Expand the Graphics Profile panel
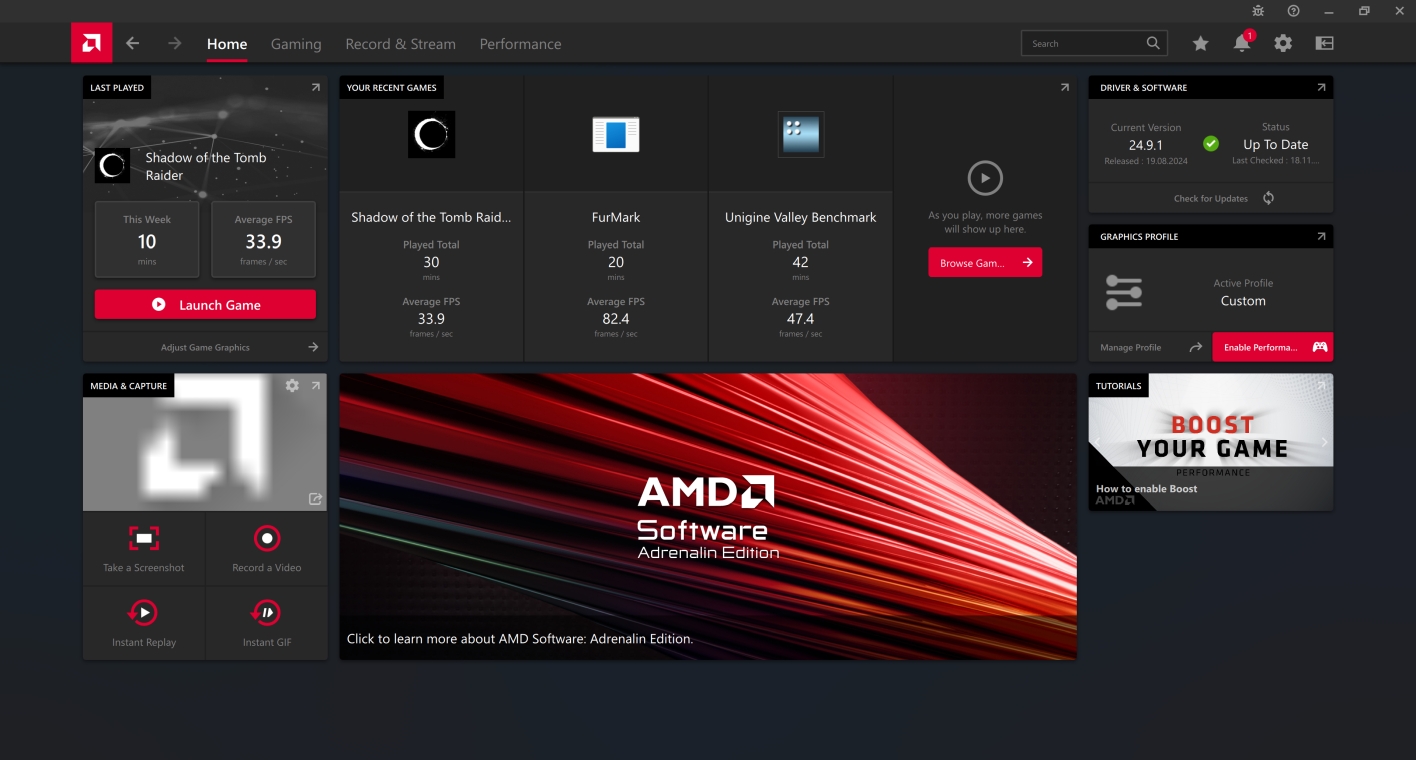The width and height of the screenshot is (1416, 760). pos(1321,237)
